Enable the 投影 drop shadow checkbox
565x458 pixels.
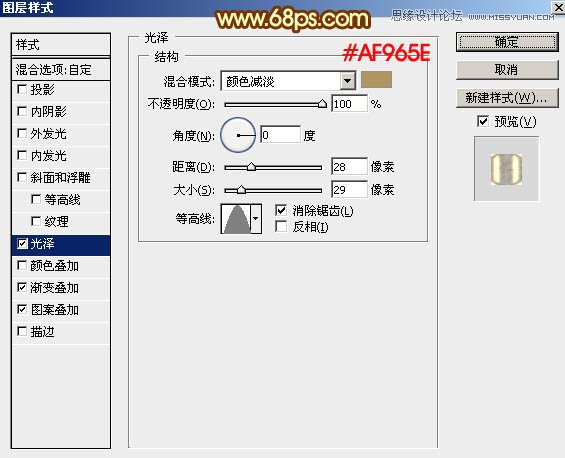coord(22,89)
